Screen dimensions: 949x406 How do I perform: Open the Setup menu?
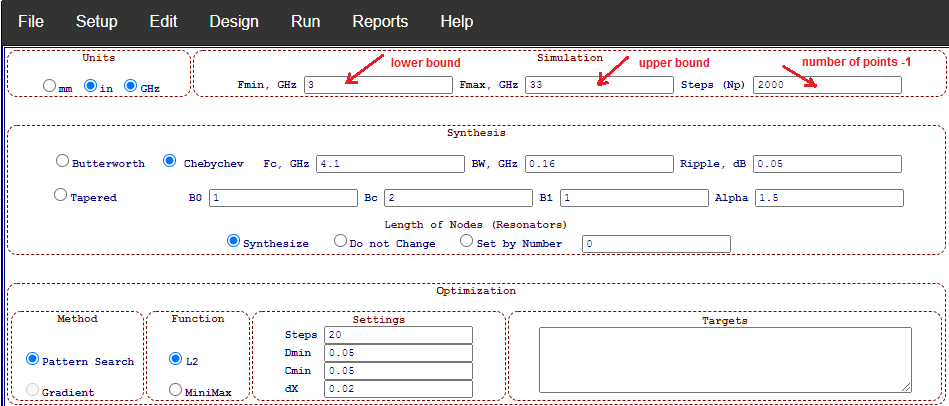tap(96, 21)
